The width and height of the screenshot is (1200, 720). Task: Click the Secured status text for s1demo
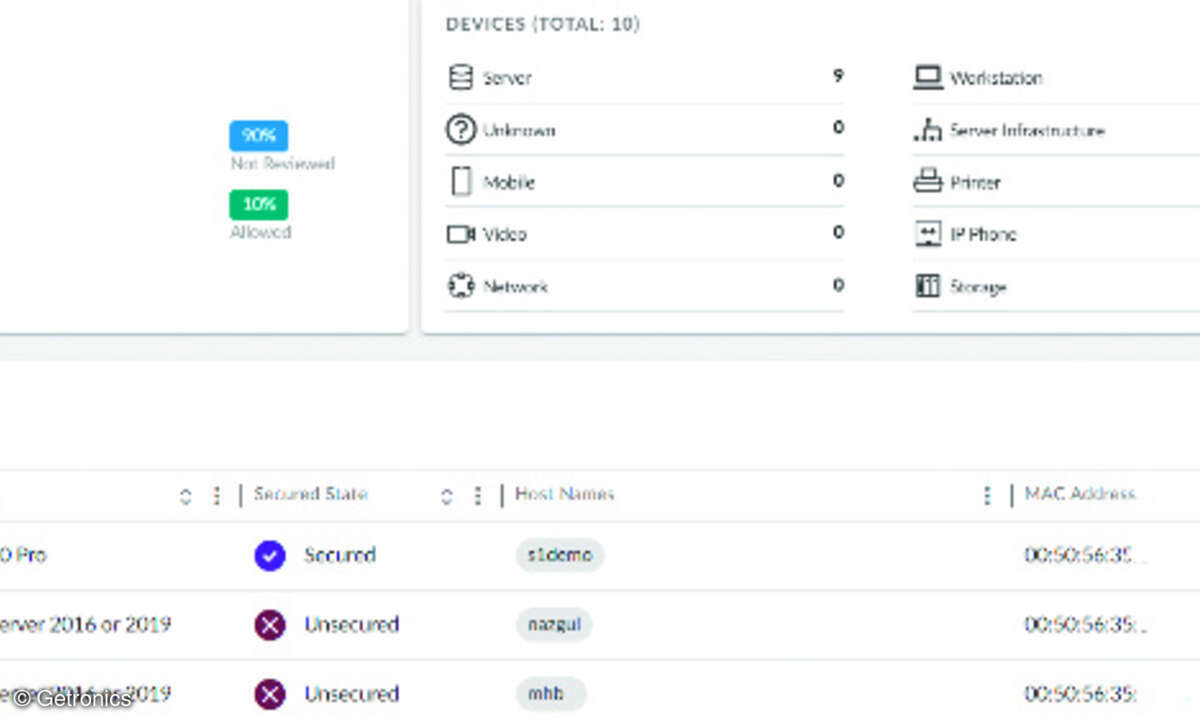[x=340, y=555]
